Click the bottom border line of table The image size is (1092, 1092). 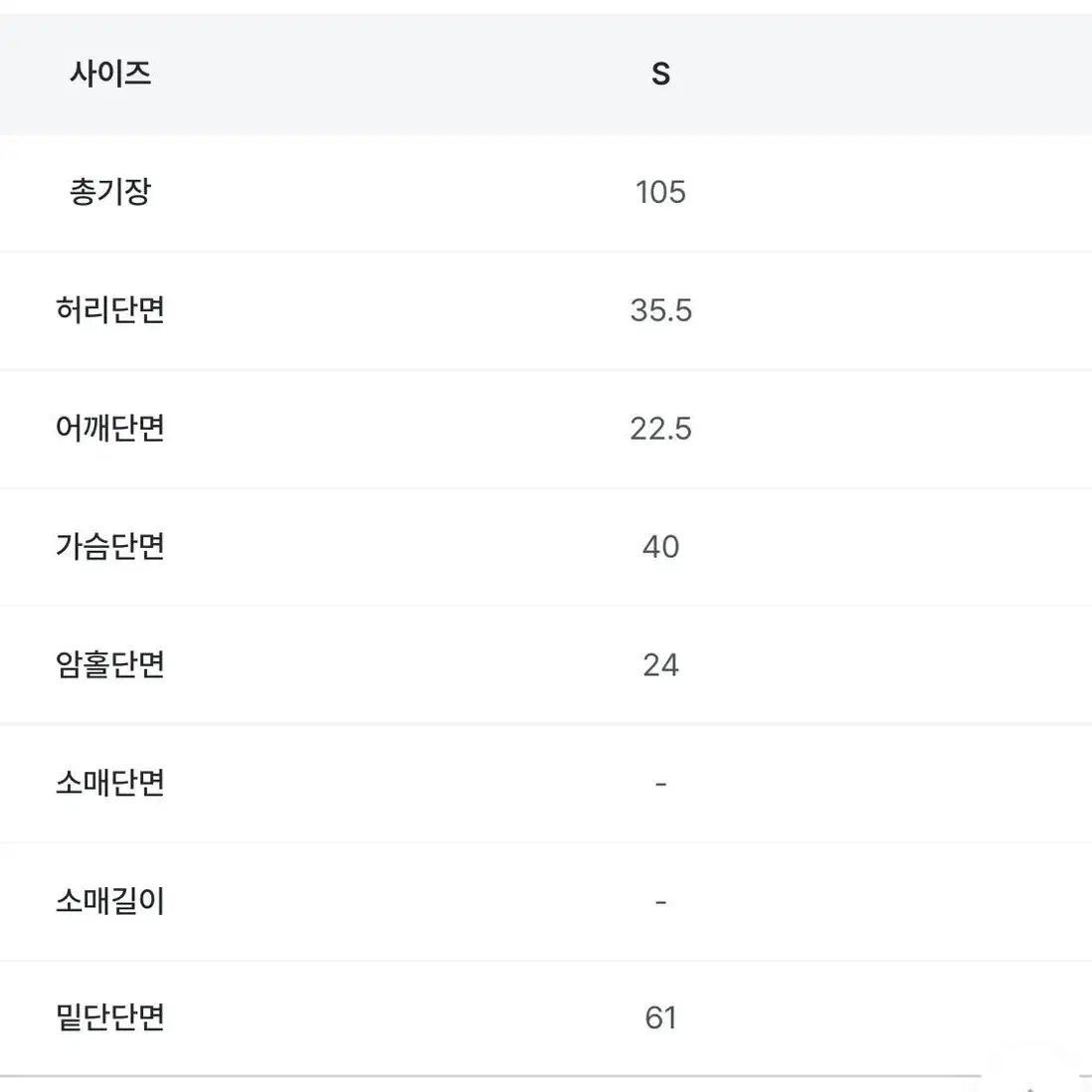pyautogui.click(x=490, y=1077)
